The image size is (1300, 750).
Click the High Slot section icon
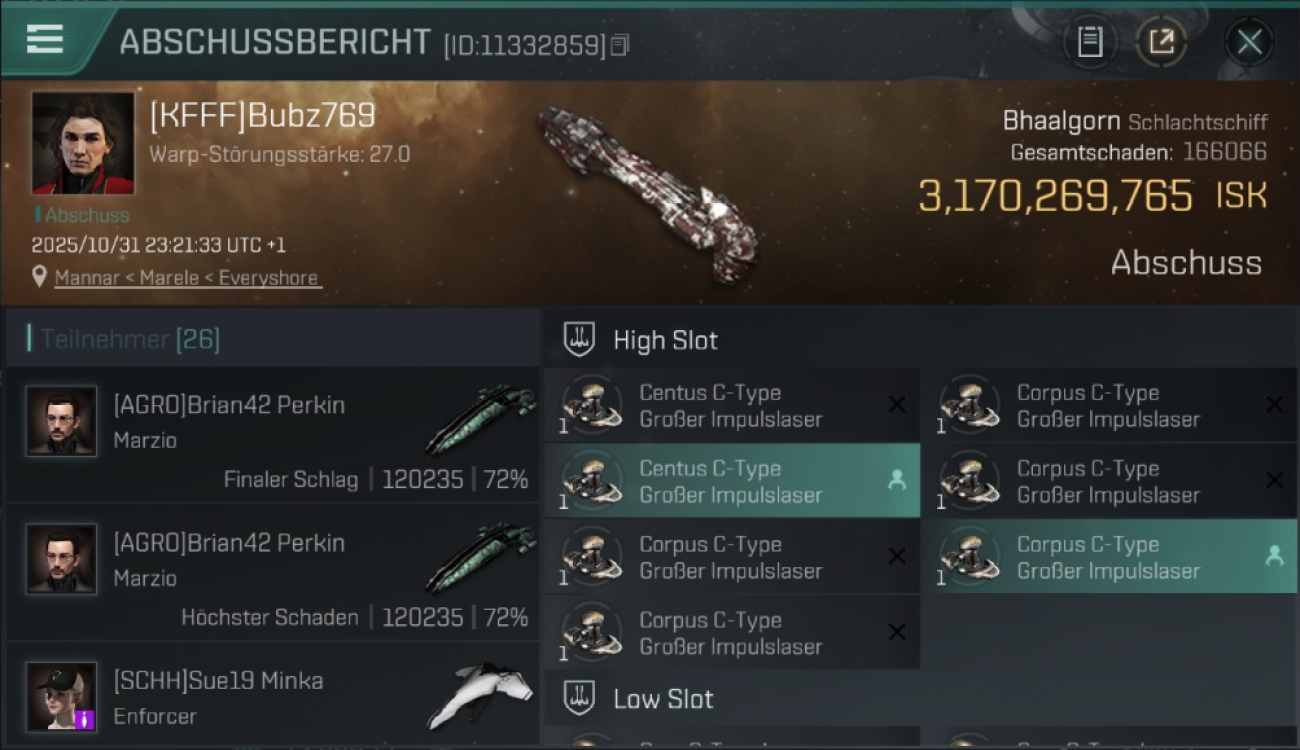[579, 339]
